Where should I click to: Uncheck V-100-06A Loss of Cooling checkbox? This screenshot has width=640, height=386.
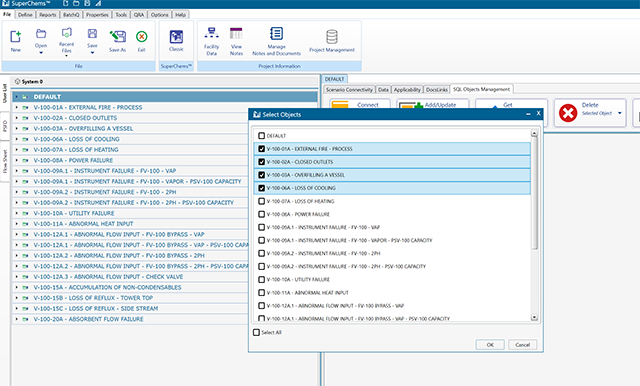[262, 188]
